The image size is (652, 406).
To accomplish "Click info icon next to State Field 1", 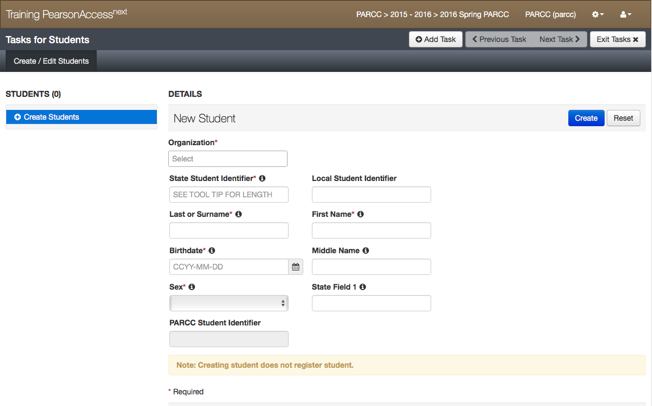I will [x=363, y=287].
